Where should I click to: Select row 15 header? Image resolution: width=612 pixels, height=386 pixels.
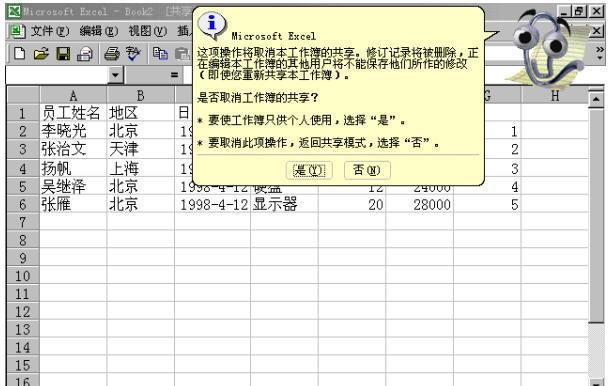(23, 365)
